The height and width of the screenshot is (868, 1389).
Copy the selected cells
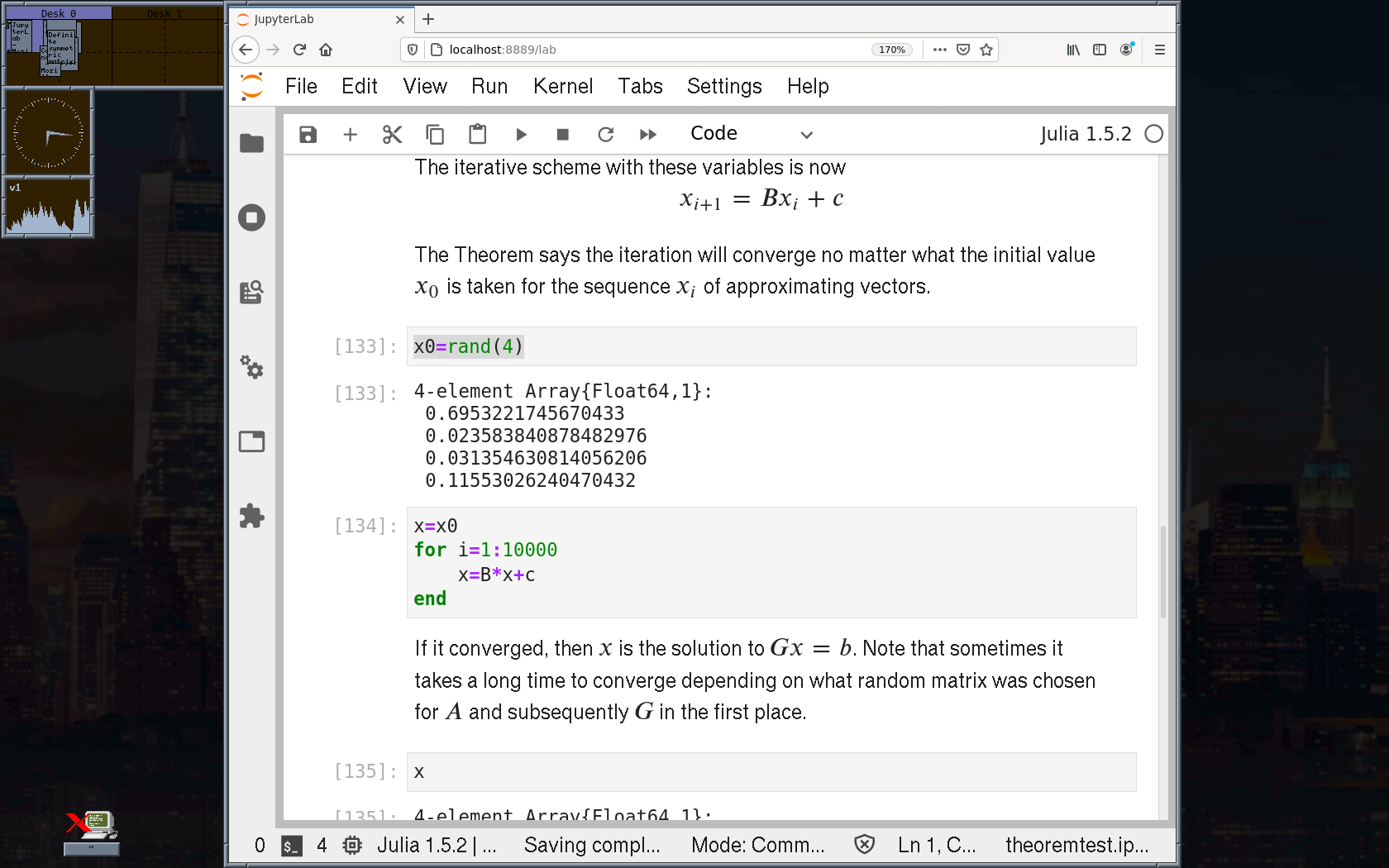435,135
